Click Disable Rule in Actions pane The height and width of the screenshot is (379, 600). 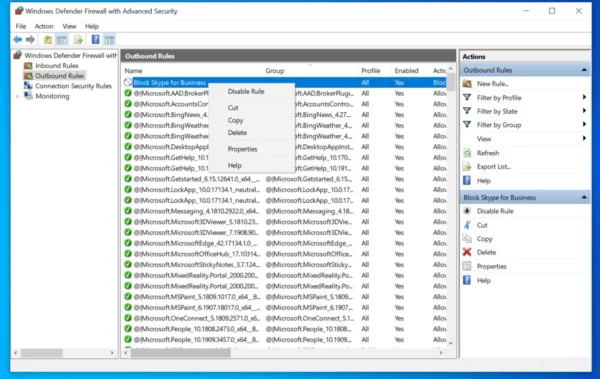point(495,211)
